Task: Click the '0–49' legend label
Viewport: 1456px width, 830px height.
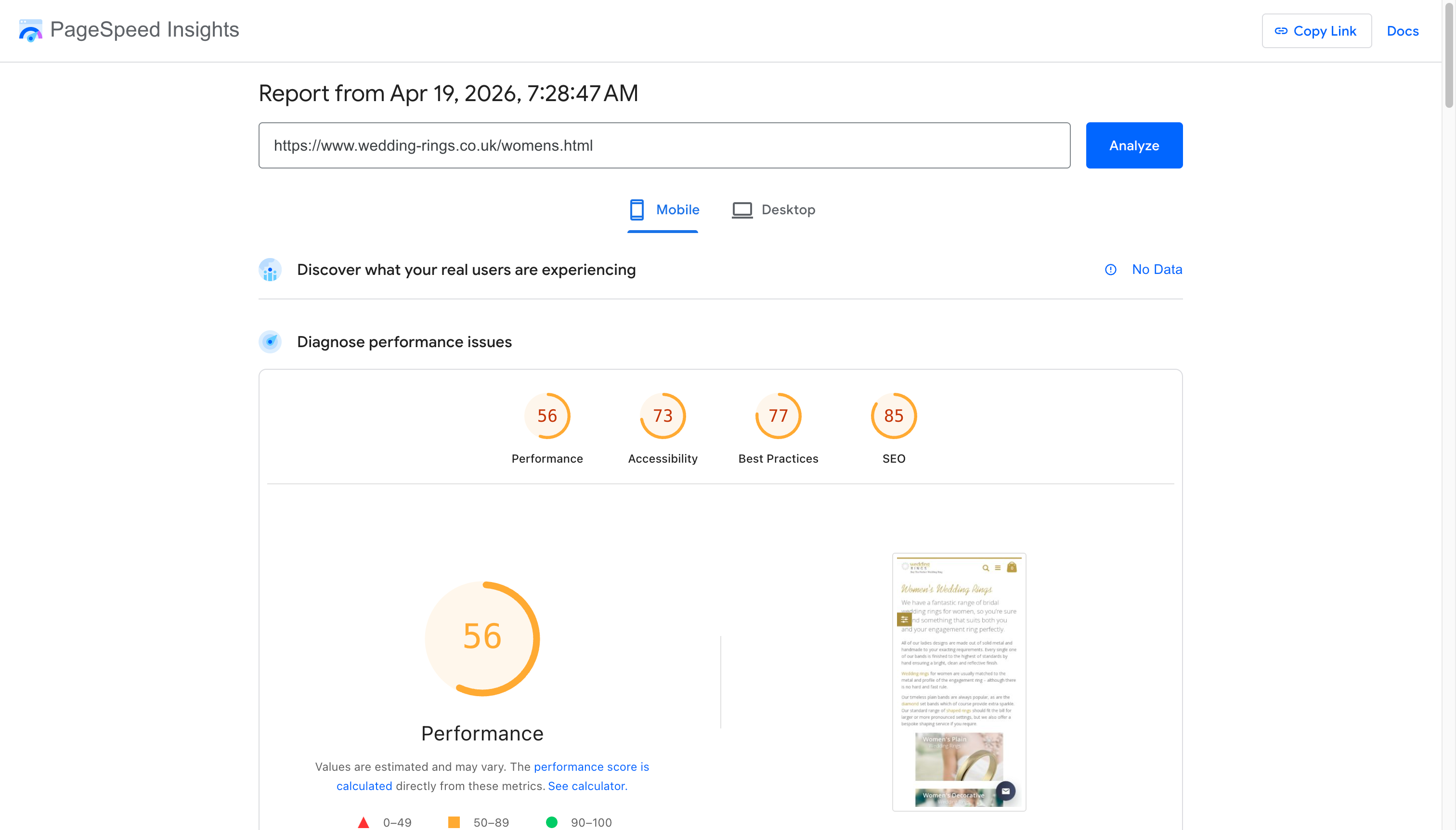Action: (x=397, y=822)
